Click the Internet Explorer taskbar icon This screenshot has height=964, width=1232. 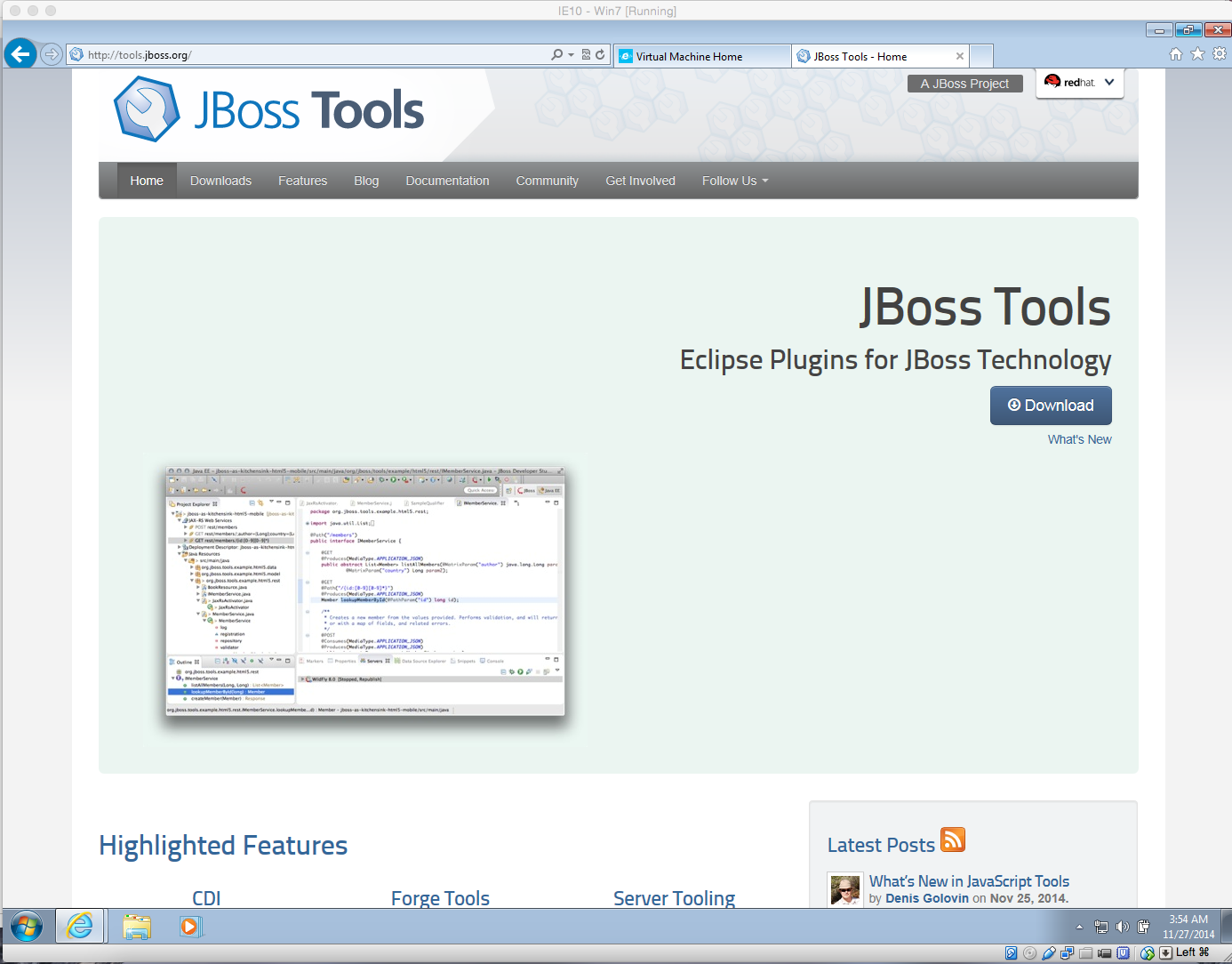[x=80, y=927]
